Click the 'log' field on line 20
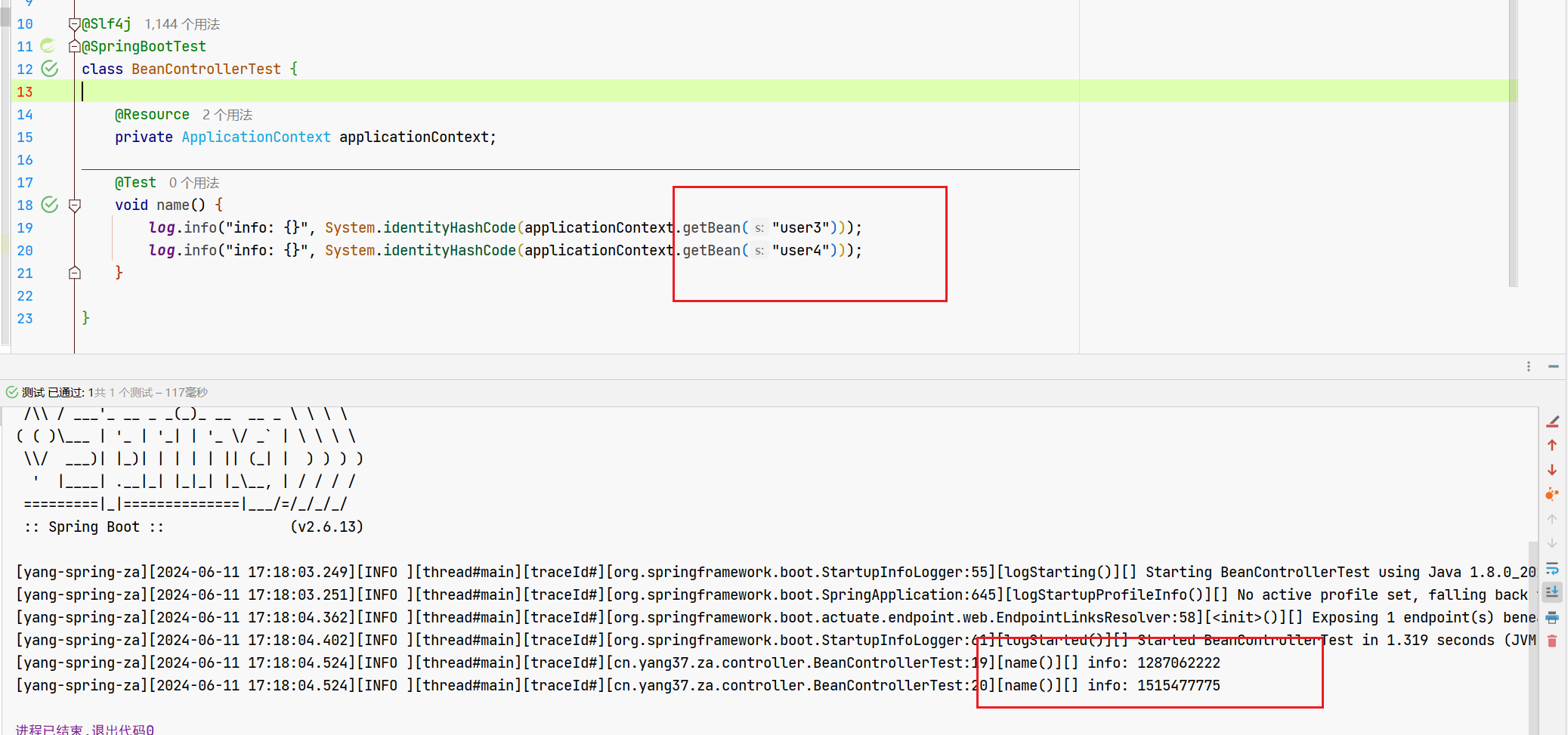Screen dimensions: 1568x735 162,250
